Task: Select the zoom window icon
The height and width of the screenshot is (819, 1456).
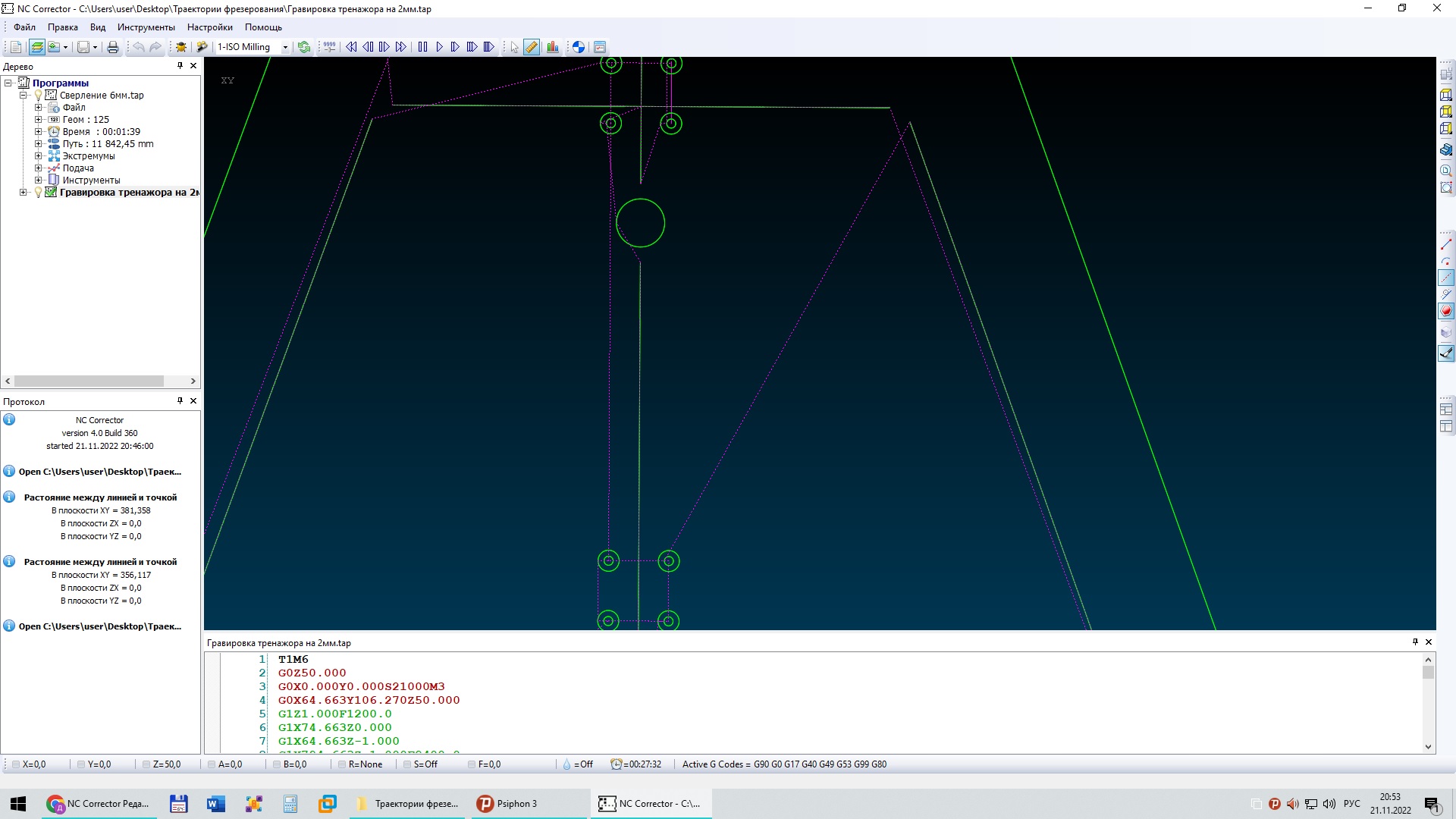Action: coord(1446,187)
